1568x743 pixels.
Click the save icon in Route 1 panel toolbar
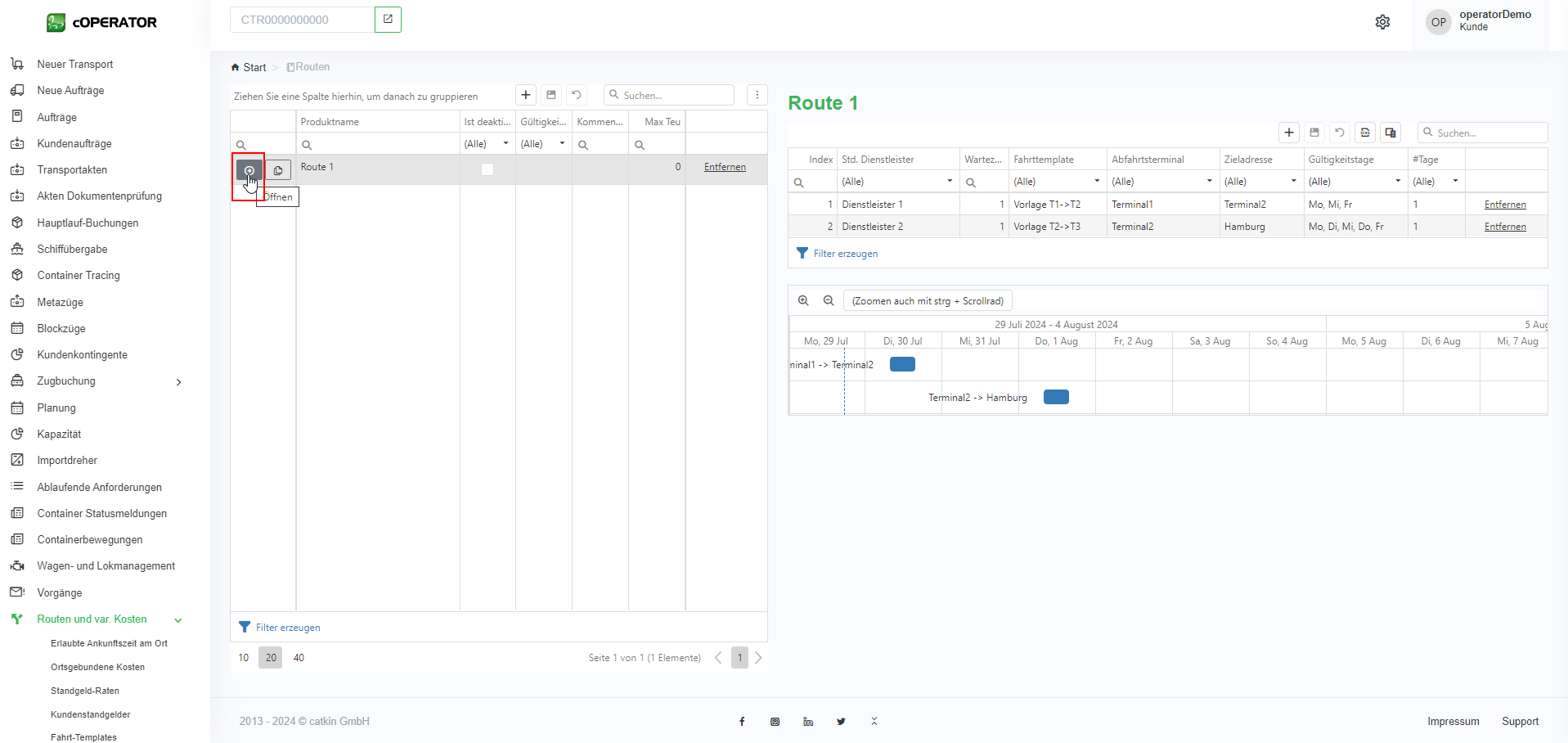click(1314, 133)
